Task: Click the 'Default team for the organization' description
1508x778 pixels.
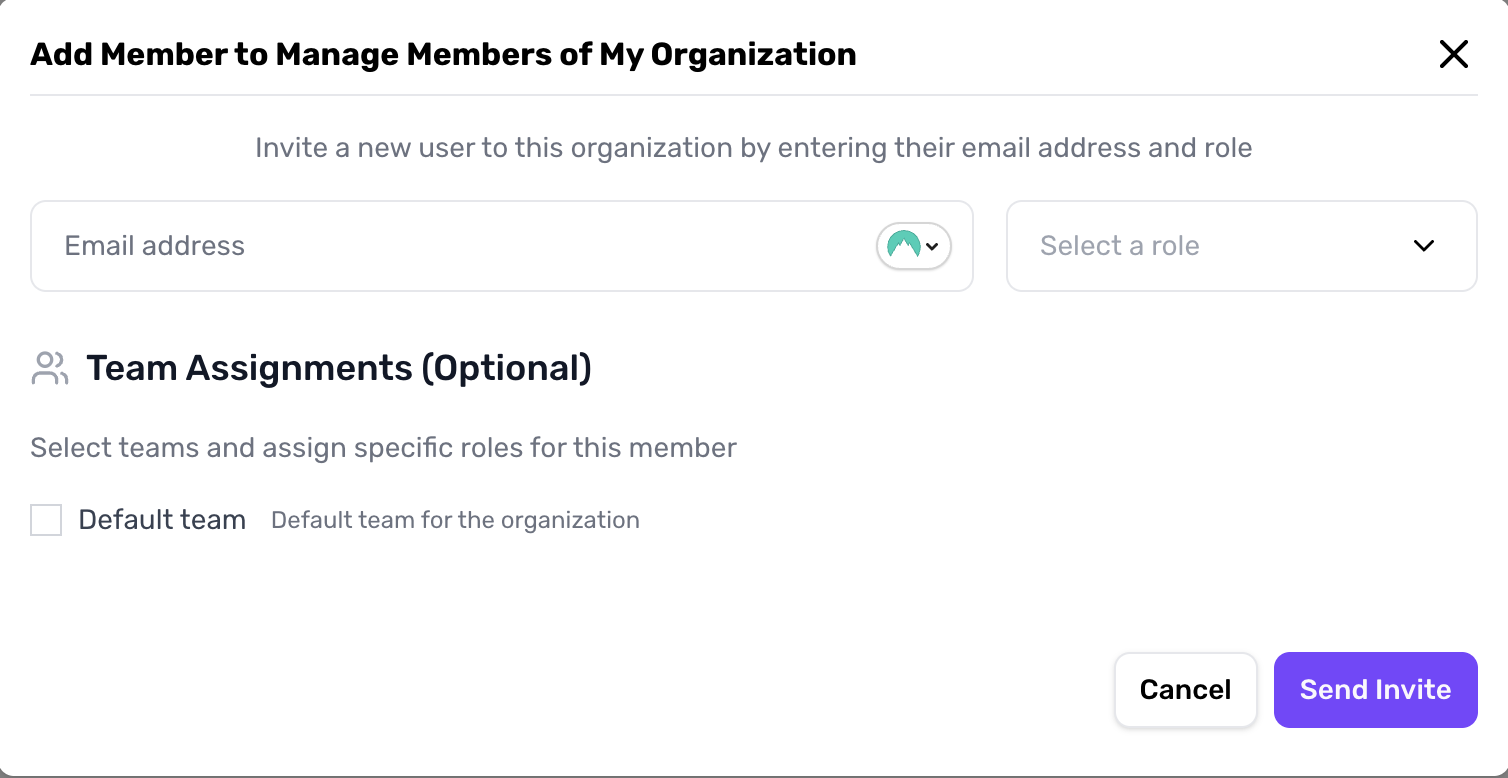Action: click(x=455, y=520)
